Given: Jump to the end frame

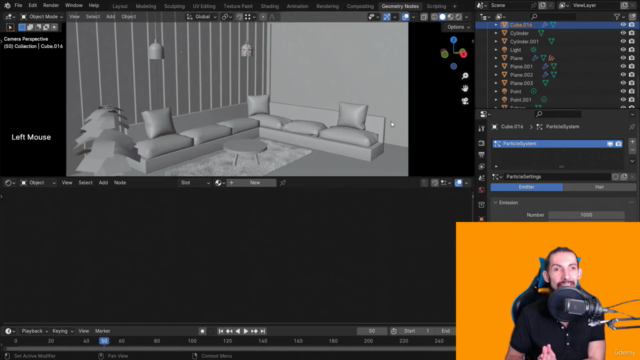Looking at the screenshot, I should pos(263,331).
